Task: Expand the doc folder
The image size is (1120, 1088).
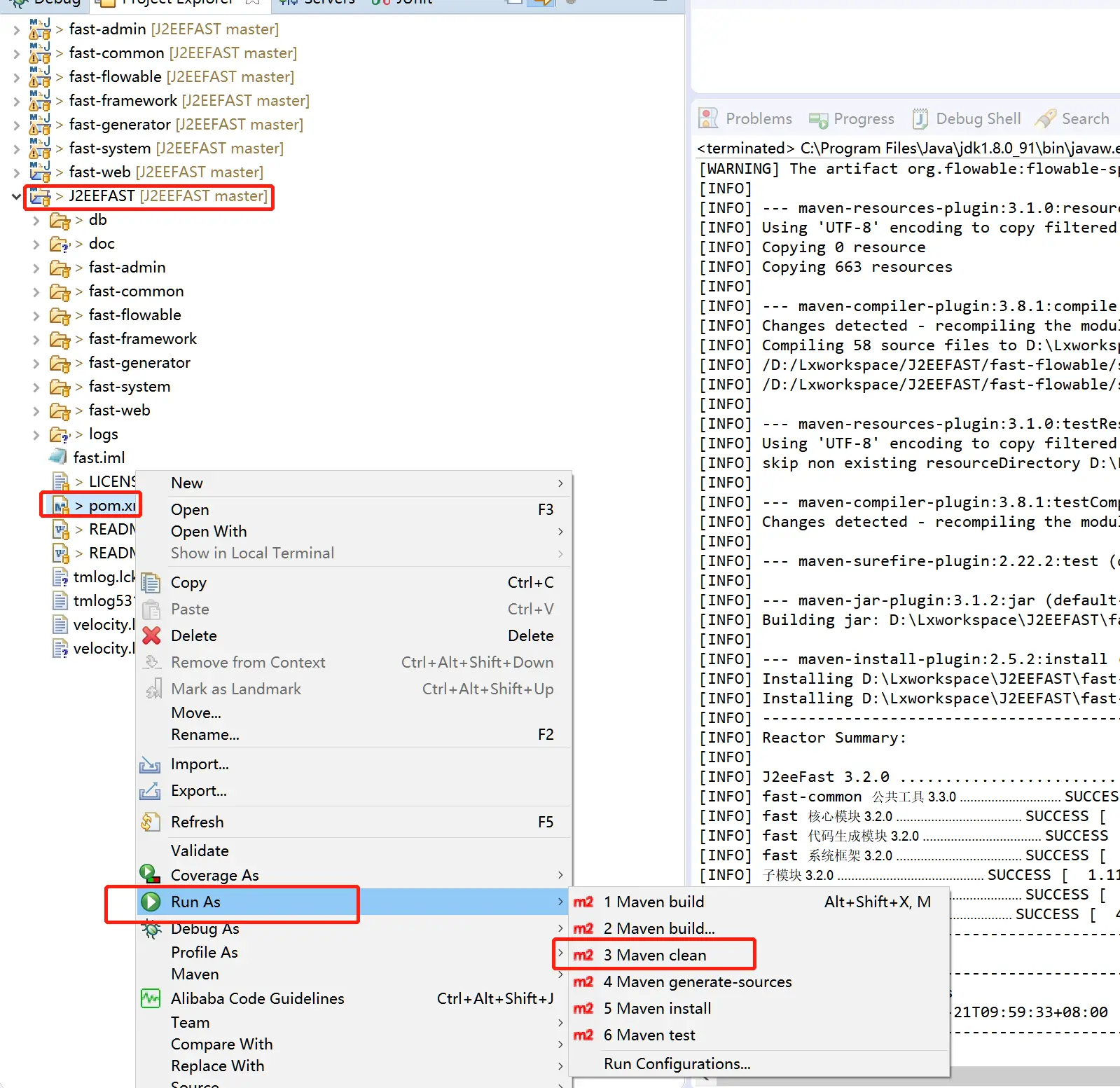Action: [x=36, y=245]
